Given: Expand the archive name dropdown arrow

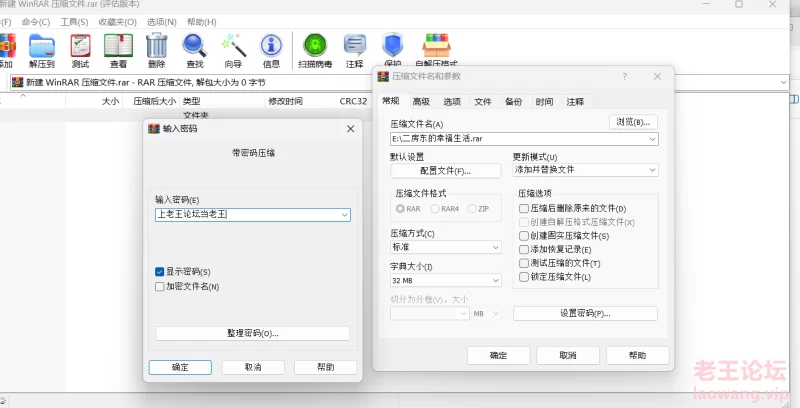Looking at the screenshot, I should [x=652, y=139].
